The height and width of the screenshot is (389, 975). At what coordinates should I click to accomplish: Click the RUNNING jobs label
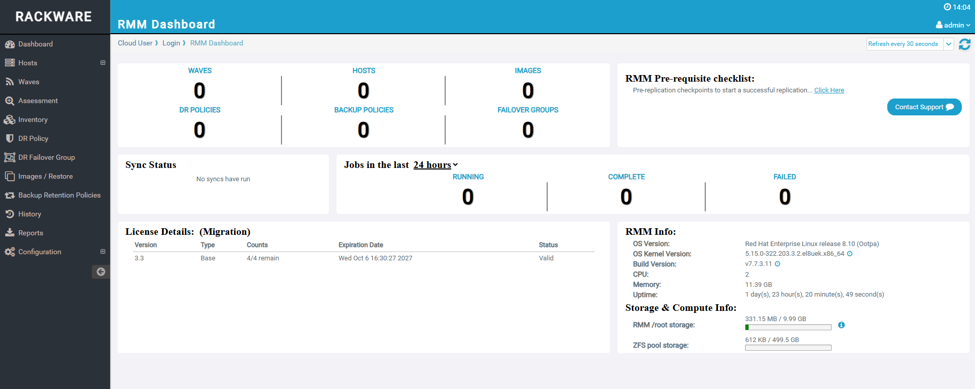(x=468, y=177)
